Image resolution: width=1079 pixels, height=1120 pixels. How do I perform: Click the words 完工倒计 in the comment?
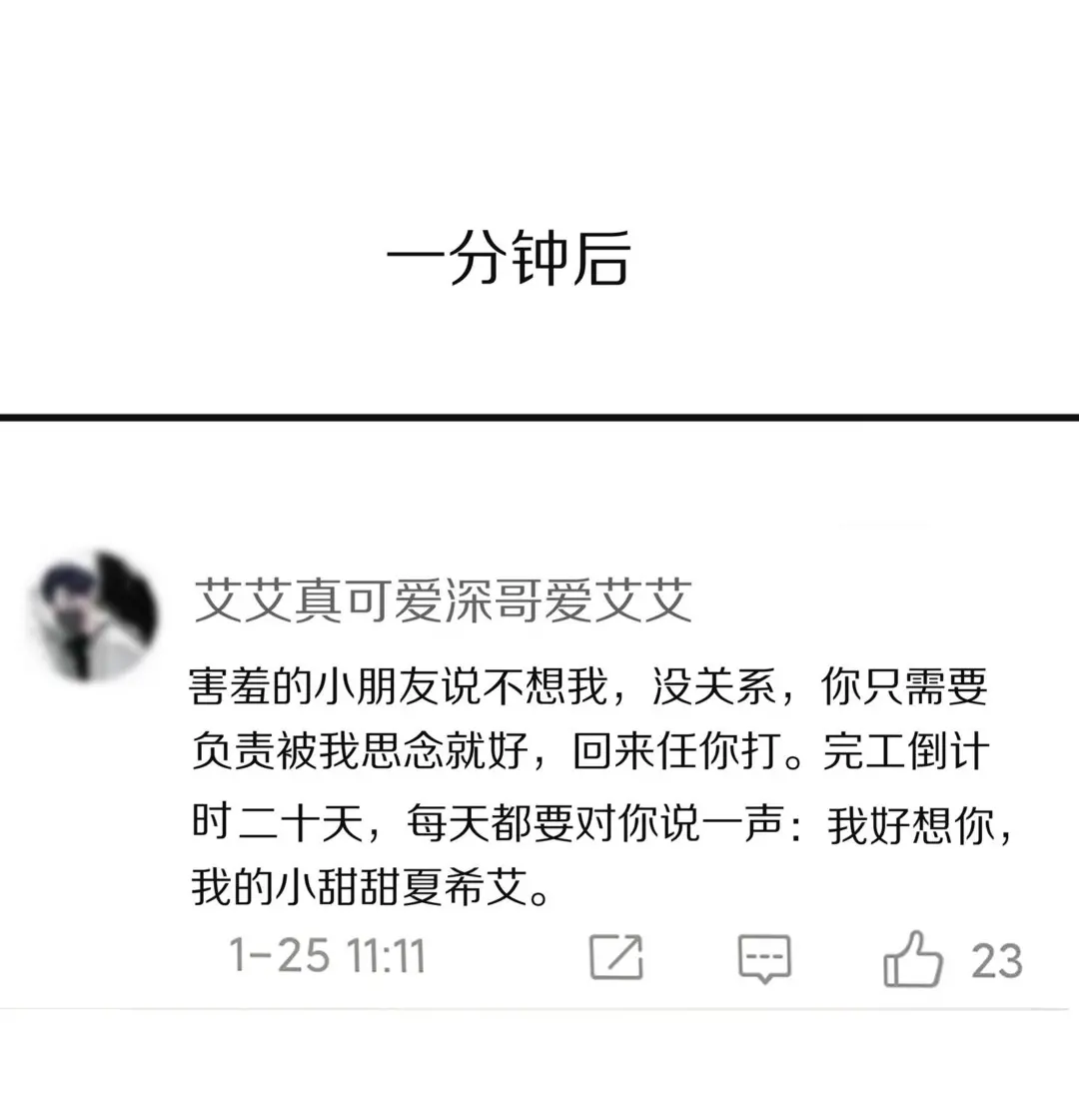point(905,752)
